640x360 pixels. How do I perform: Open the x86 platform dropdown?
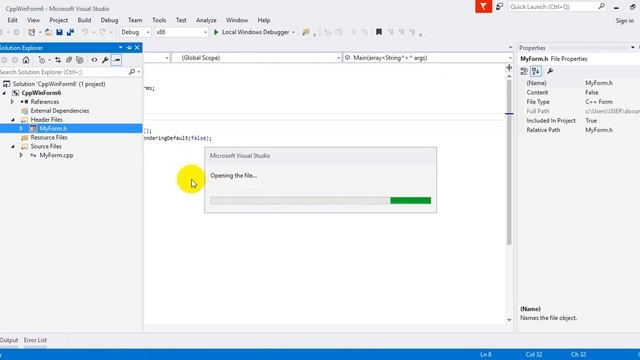coord(181,32)
